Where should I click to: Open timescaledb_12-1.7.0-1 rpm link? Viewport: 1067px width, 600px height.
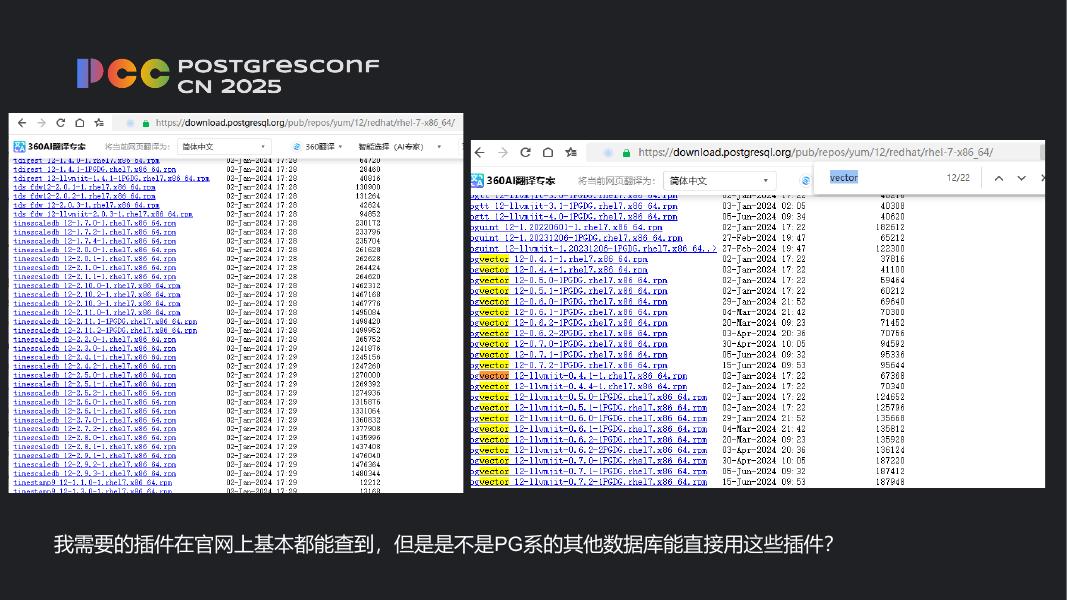coord(95,222)
